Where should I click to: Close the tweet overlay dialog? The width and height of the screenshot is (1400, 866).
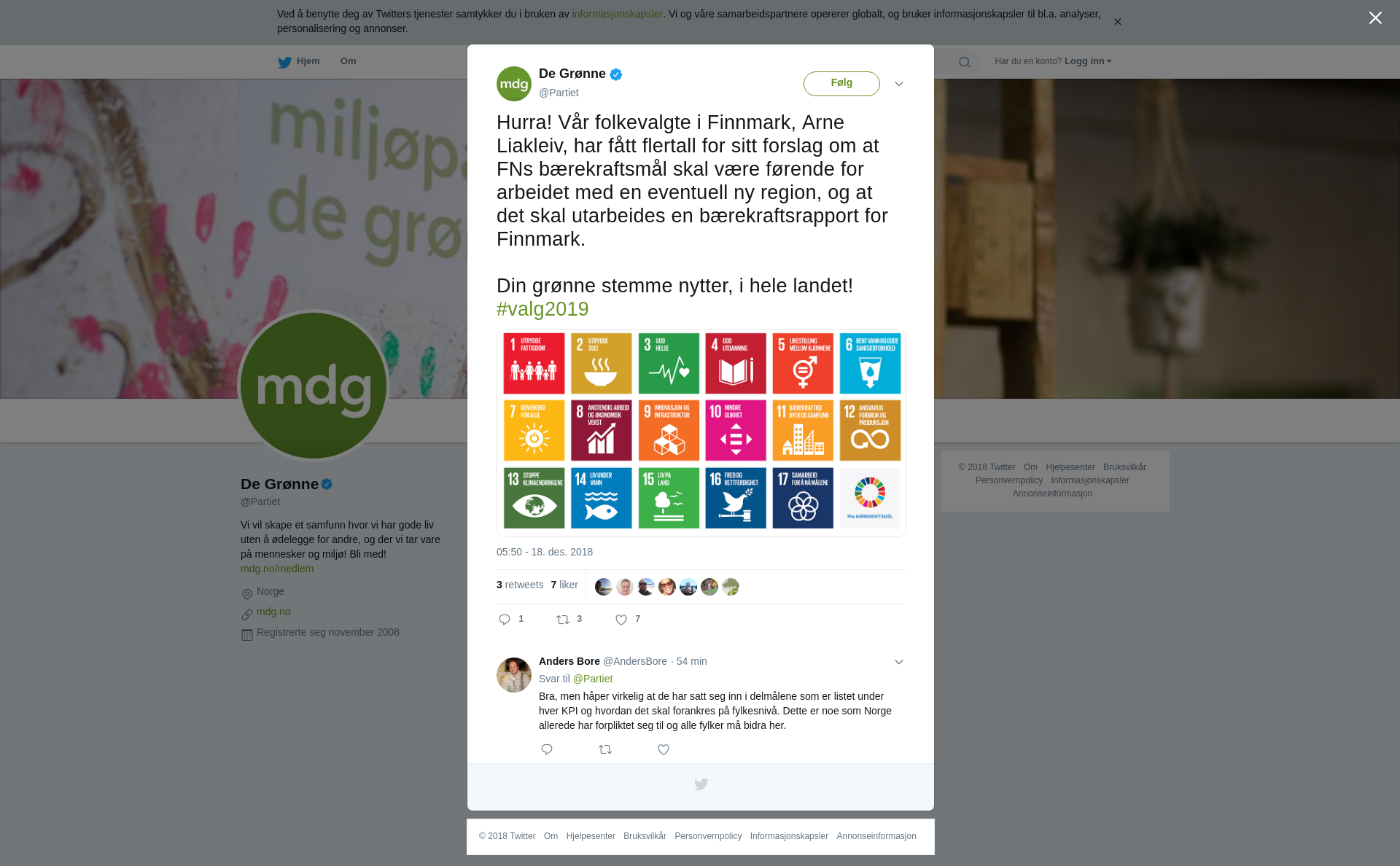1375,18
